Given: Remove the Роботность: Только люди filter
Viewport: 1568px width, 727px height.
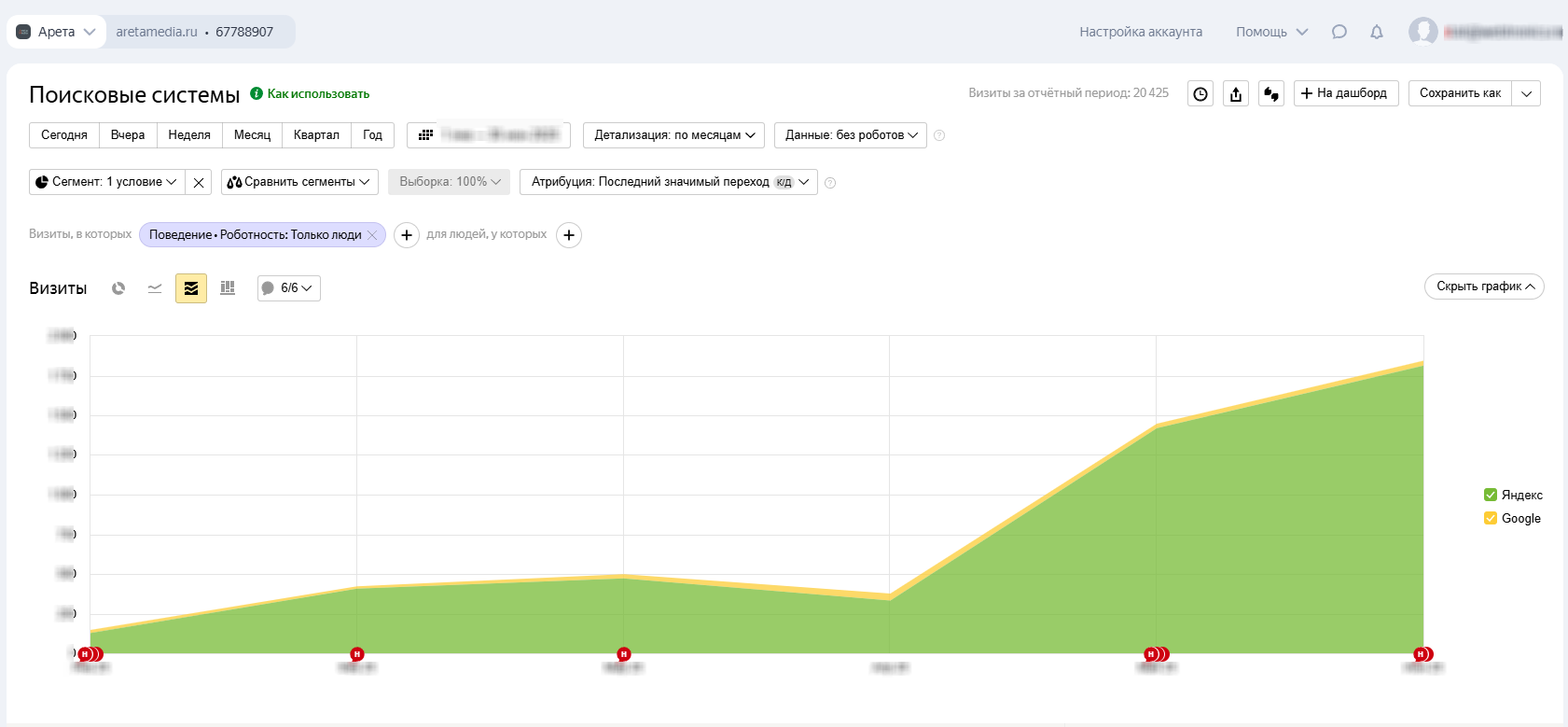Looking at the screenshot, I should [372, 235].
